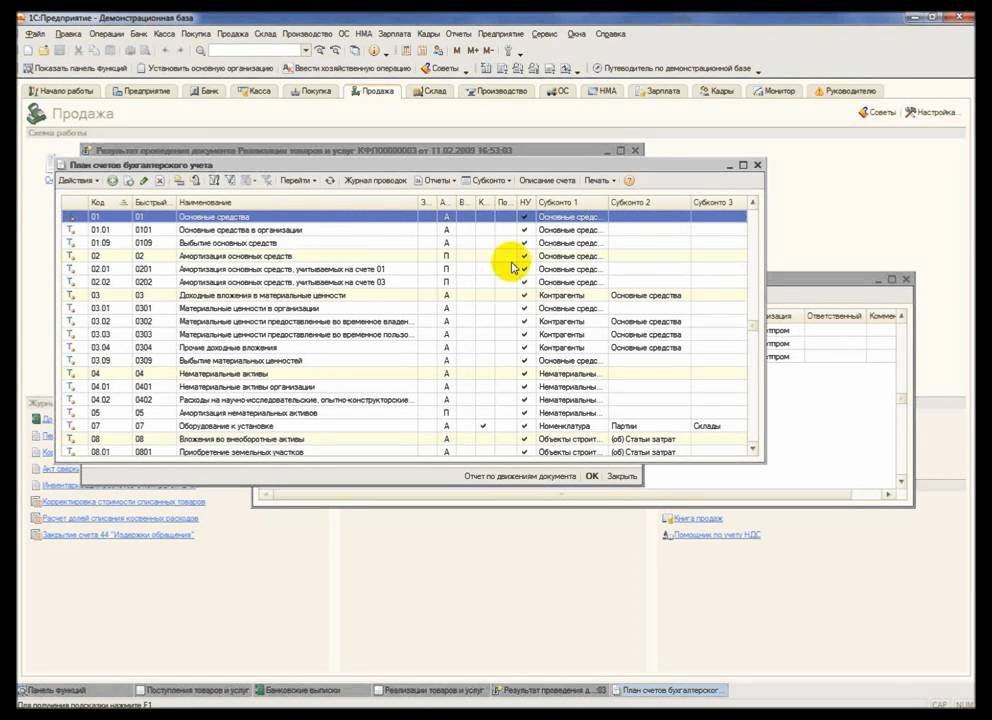The height and width of the screenshot is (720, 992).
Task: Open the Операции menu
Action: (106, 34)
